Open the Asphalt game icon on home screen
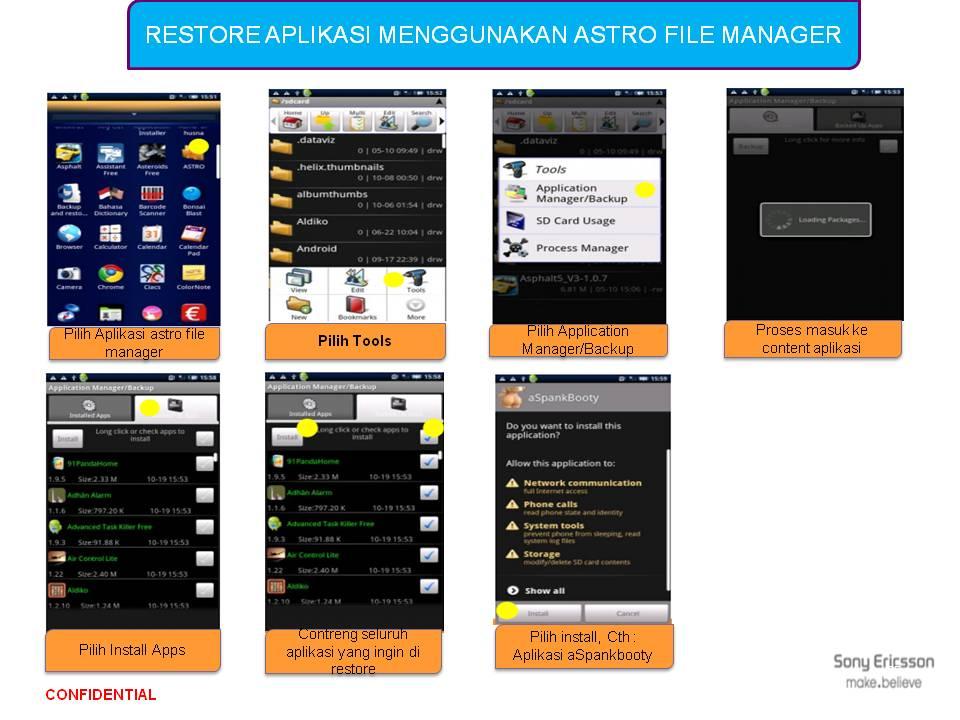 69,154
